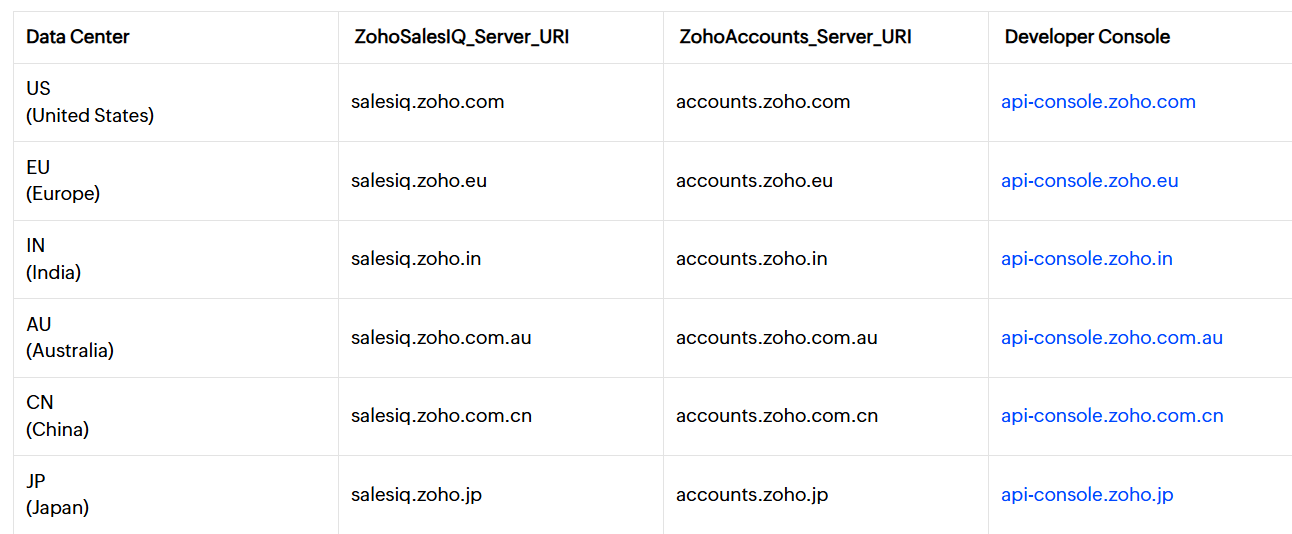The image size is (1292, 534).
Task: Click the ZohoAccounts_Server_URI column header
Action: click(x=795, y=37)
